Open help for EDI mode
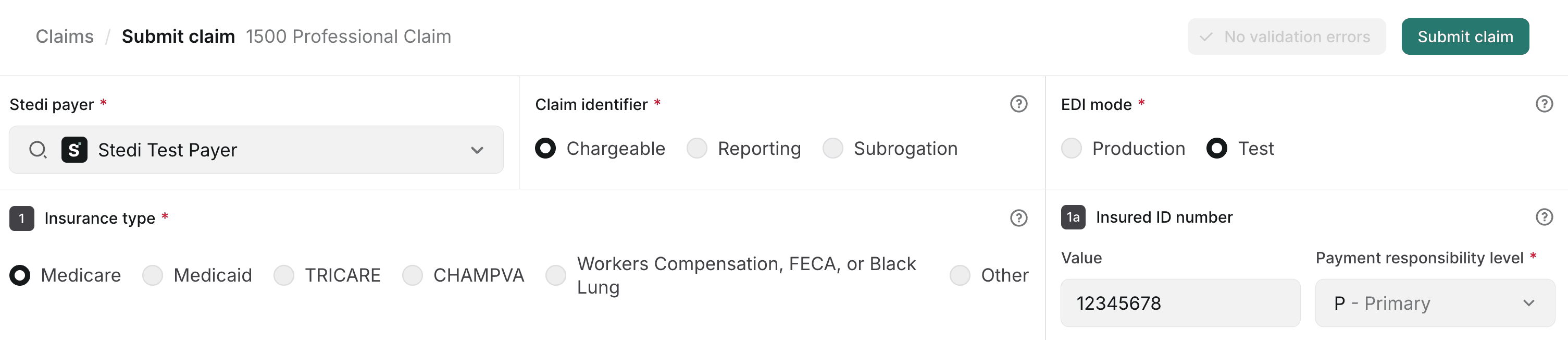 (1544, 104)
